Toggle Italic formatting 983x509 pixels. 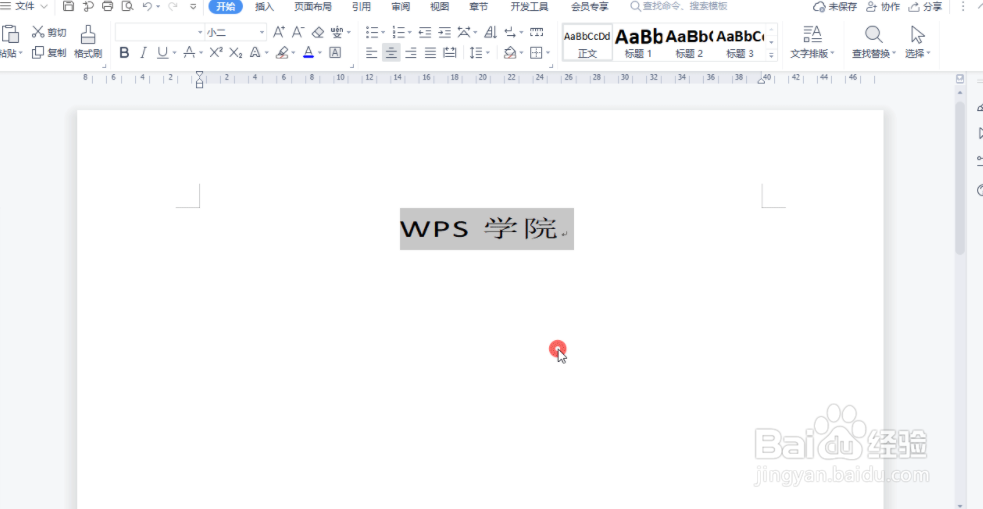(x=144, y=53)
